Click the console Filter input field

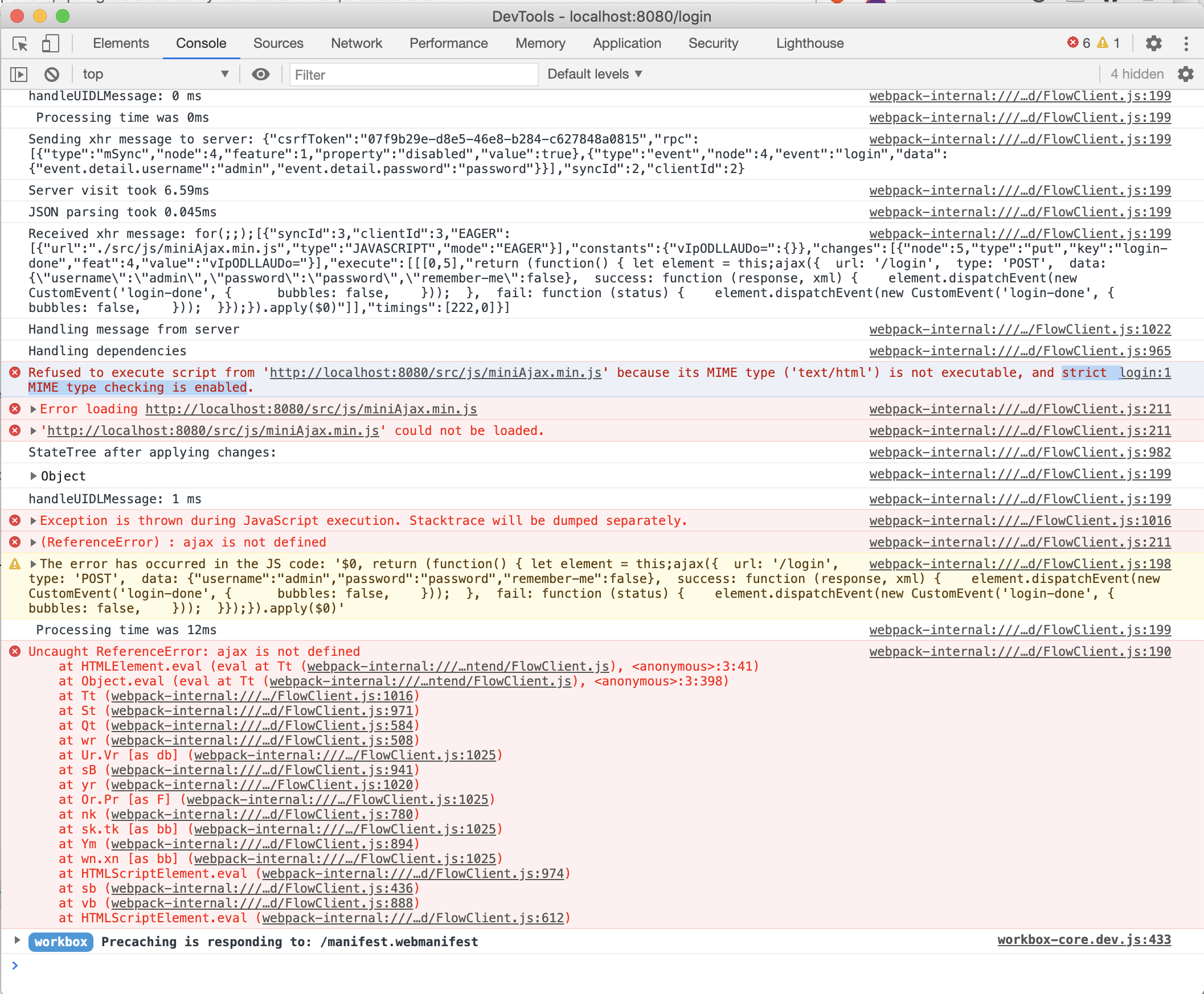coord(413,75)
